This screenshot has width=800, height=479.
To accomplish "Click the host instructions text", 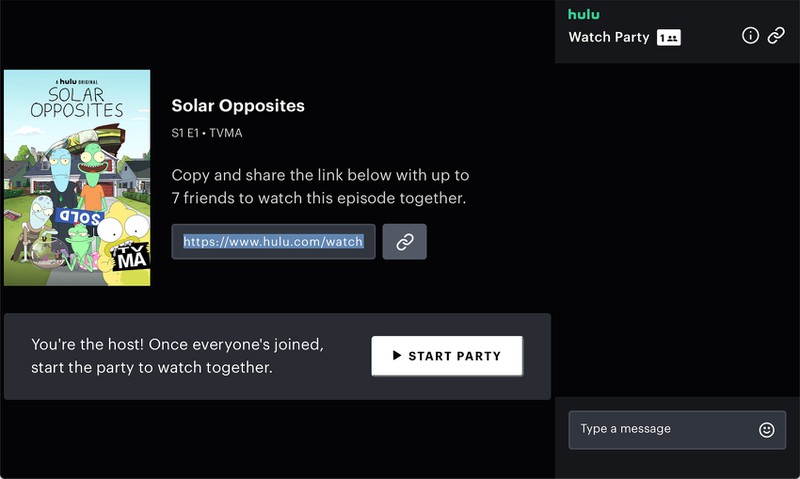I will (x=177, y=356).
